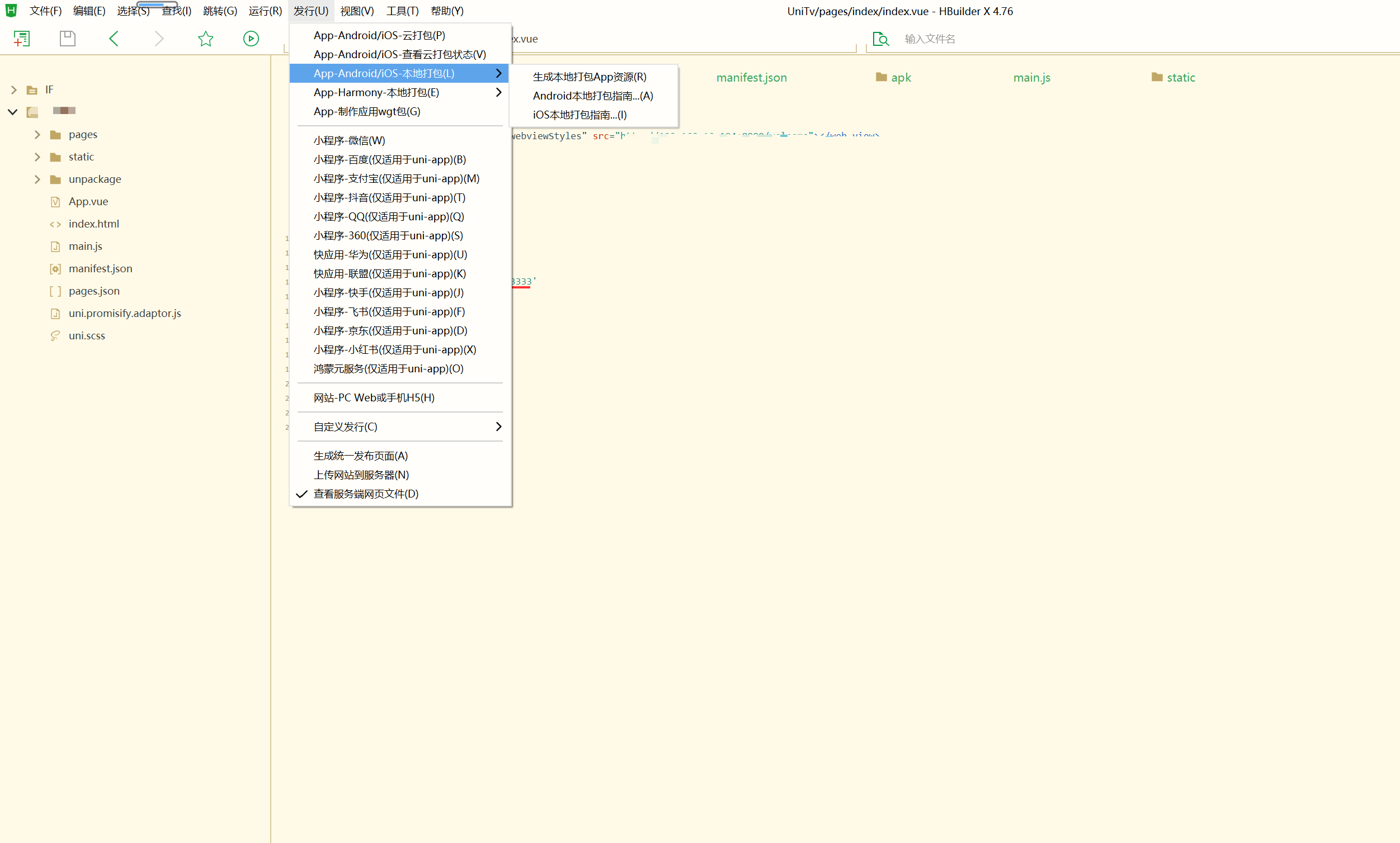This screenshot has width=1400, height=843.
Task: Click the file search magnifier icon
Action: [880, 39]
